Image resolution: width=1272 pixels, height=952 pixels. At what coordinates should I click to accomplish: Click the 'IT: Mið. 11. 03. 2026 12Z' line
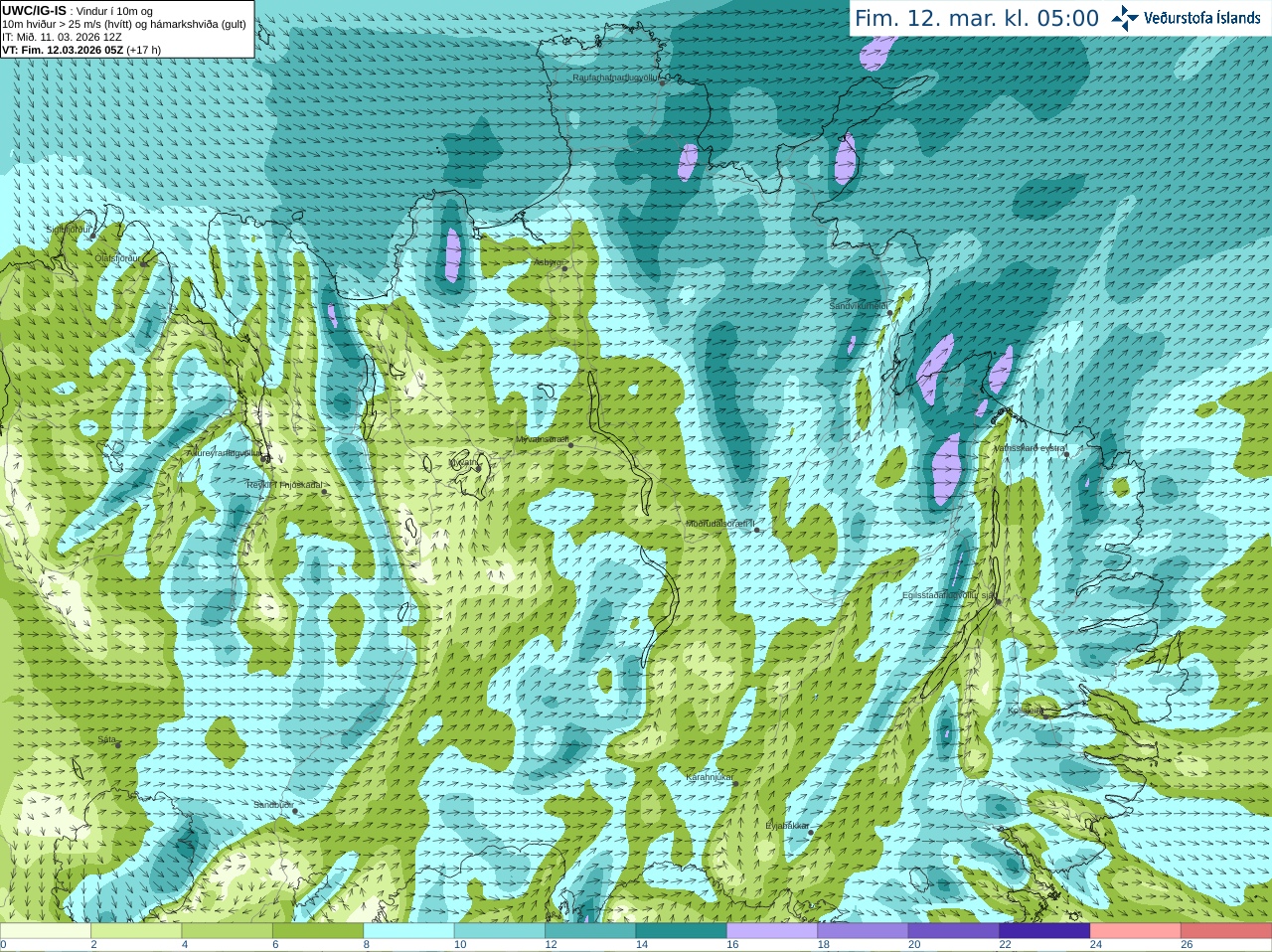(62, 37)
